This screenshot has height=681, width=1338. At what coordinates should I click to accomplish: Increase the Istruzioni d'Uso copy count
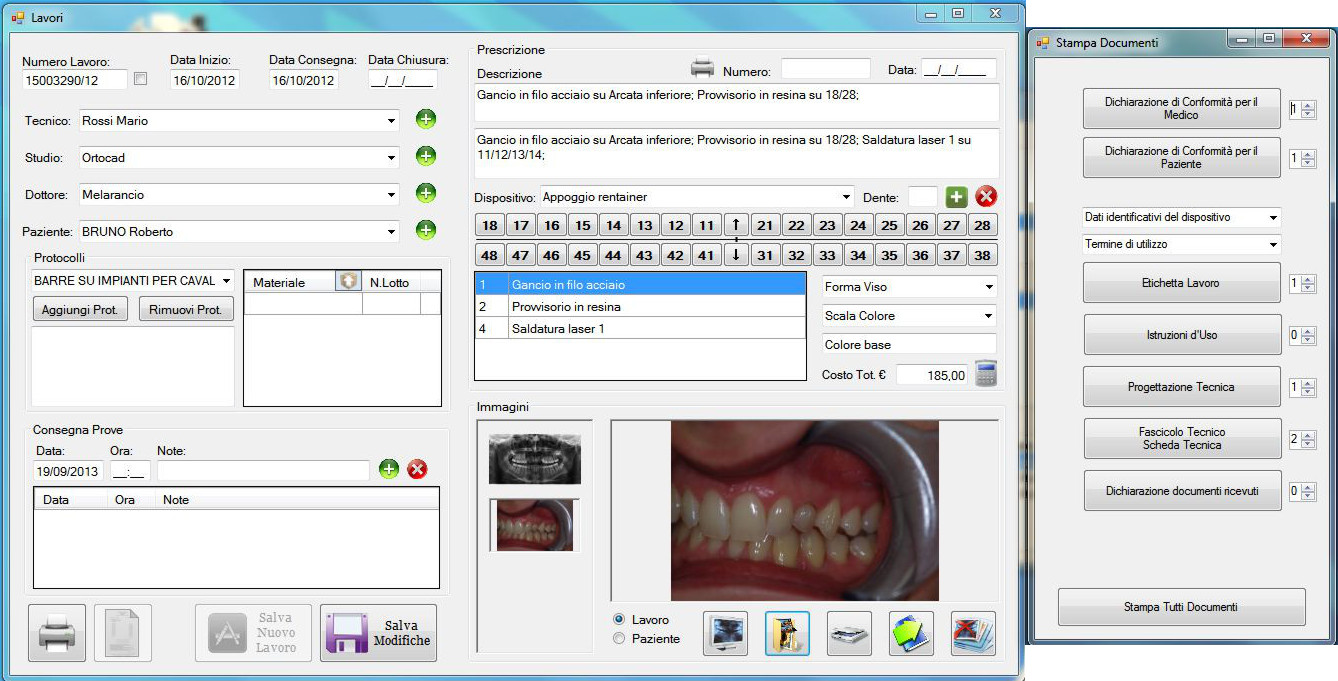1308,331
